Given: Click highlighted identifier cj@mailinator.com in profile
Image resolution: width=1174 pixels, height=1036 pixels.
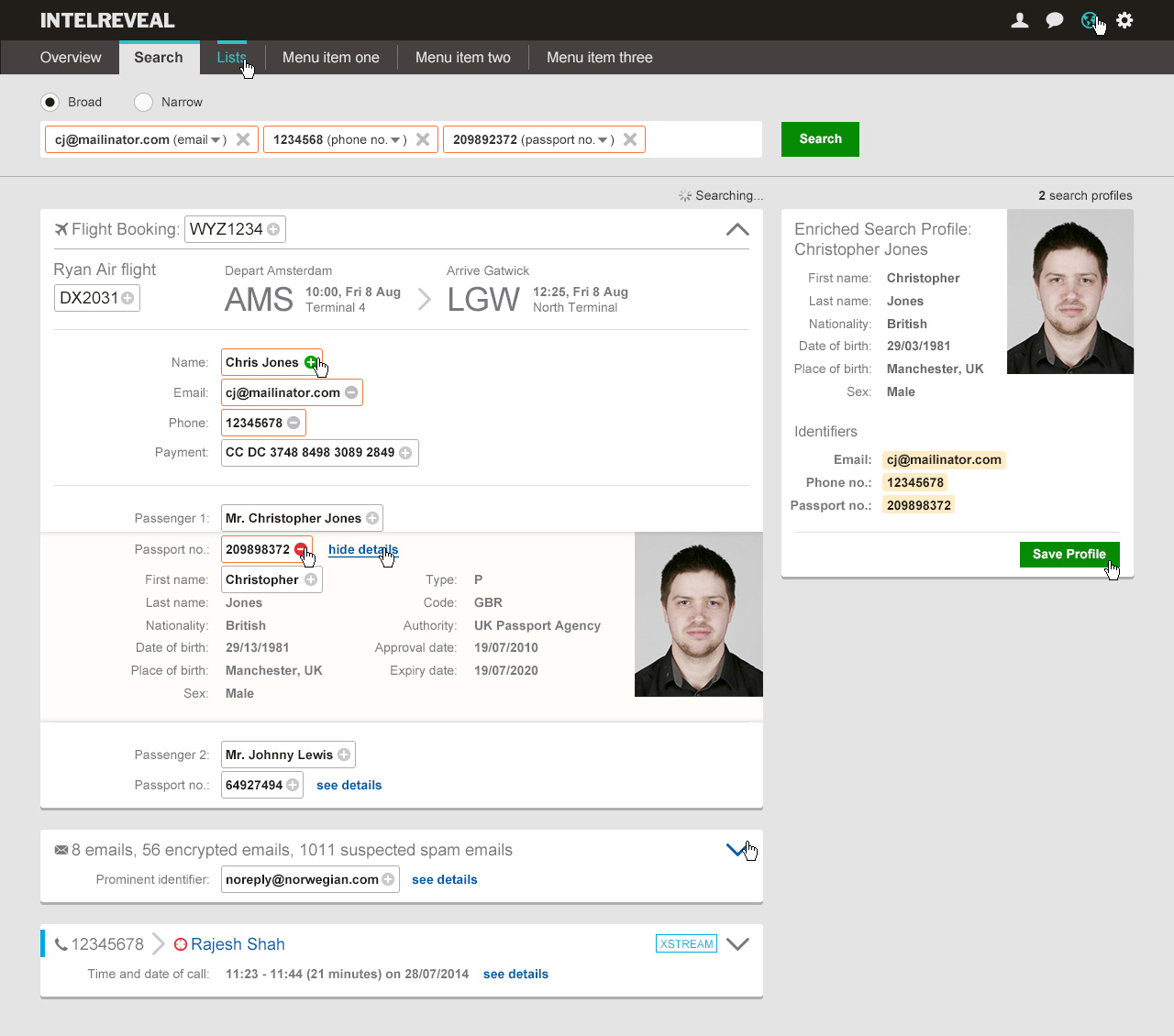Looking at the screenshot, I should pos(944,460).
